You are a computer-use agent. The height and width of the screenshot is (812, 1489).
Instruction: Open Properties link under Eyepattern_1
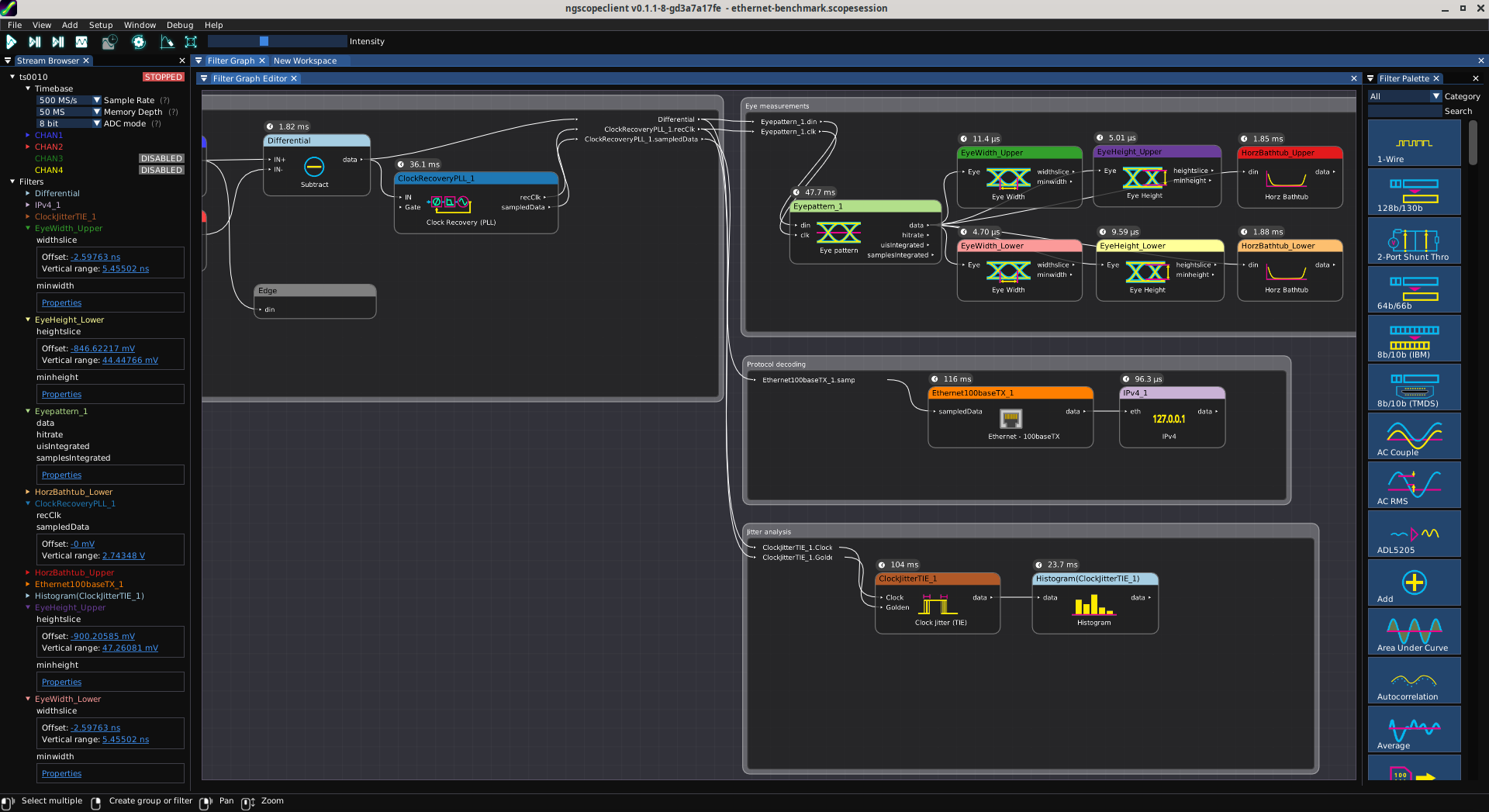pos(61,475)
